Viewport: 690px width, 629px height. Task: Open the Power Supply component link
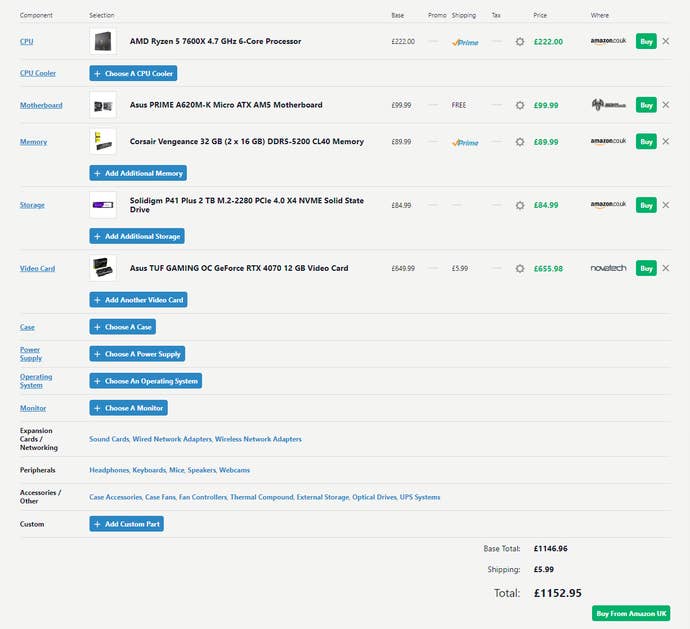[x=30, y=354]
